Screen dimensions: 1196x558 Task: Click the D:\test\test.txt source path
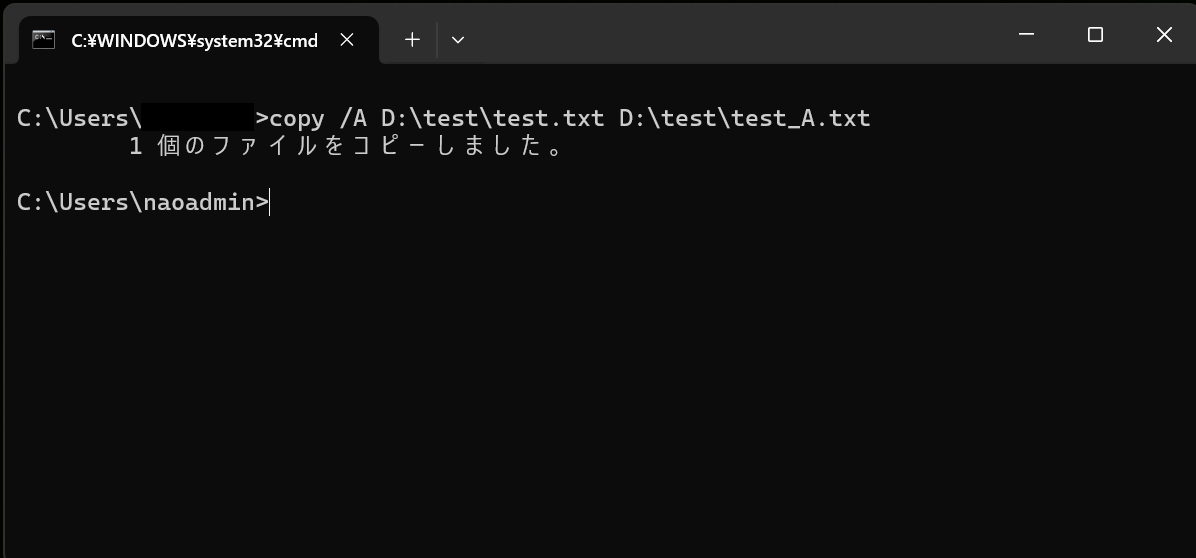(x=492, y=118)
